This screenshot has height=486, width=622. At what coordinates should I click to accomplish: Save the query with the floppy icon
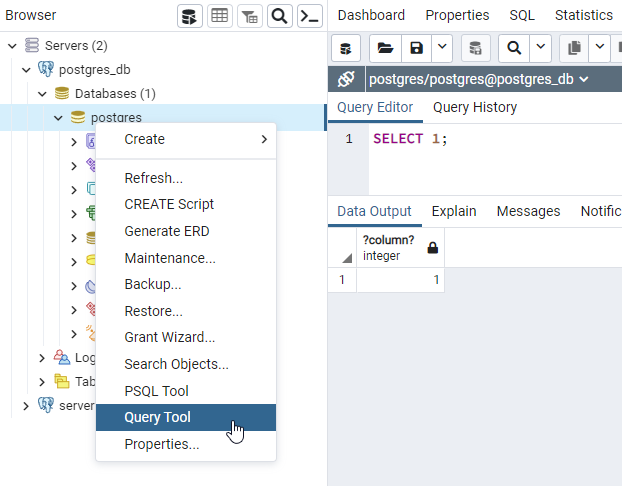point(416,47)
